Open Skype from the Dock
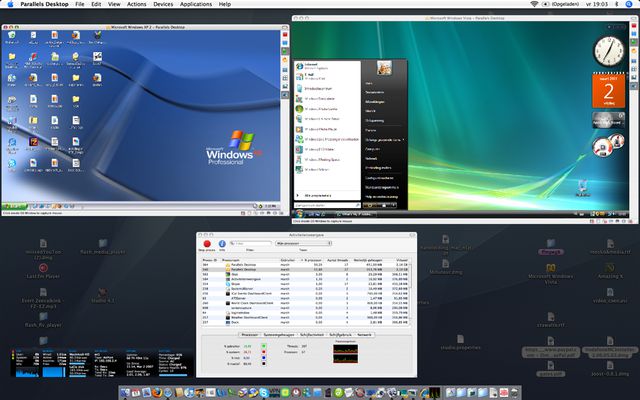The height and width of the screenshot is (400, 640). coord(264,393)
